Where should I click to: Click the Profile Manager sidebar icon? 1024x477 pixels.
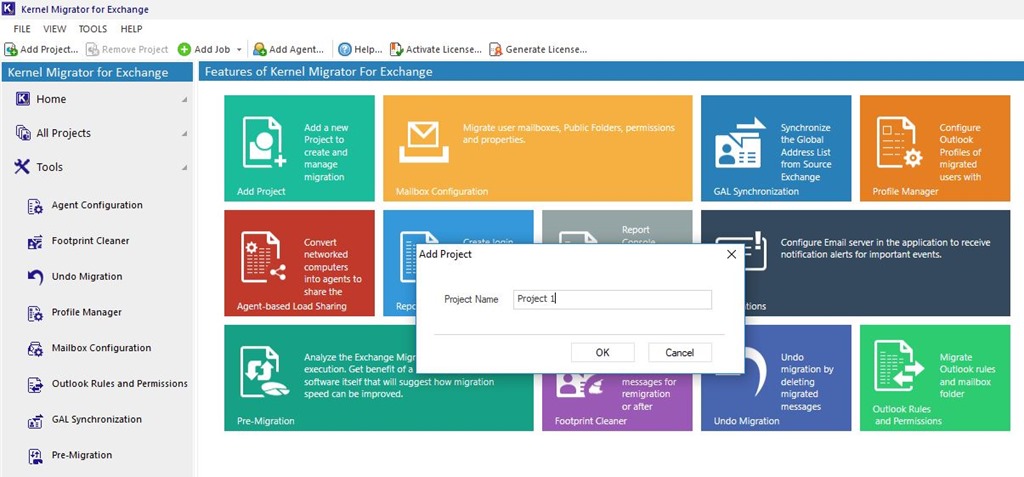pos(35,314)
